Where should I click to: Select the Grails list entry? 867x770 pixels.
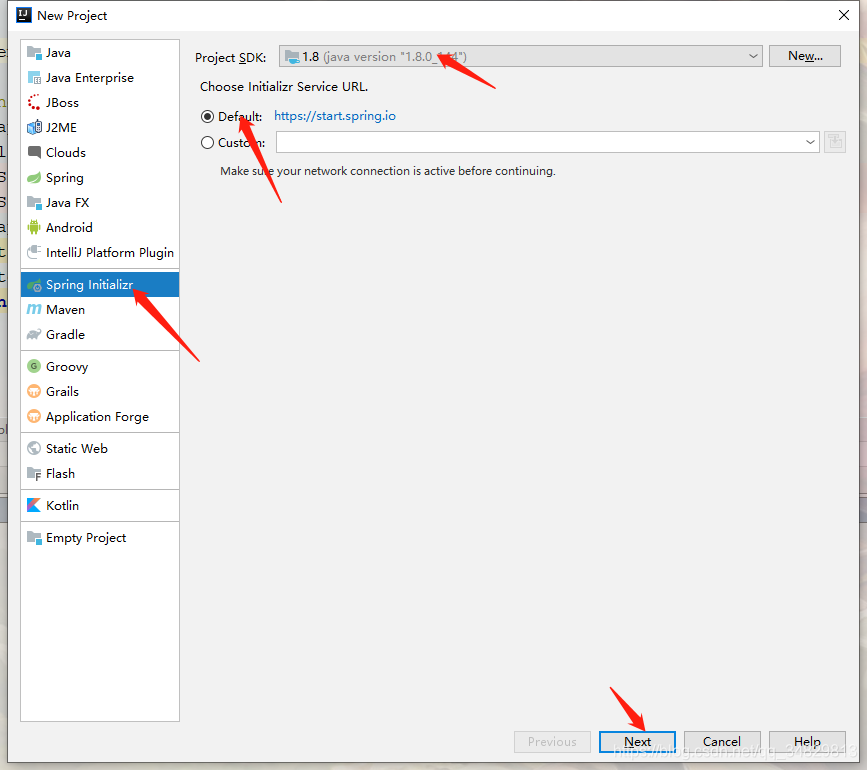click(x=100, y=391)
